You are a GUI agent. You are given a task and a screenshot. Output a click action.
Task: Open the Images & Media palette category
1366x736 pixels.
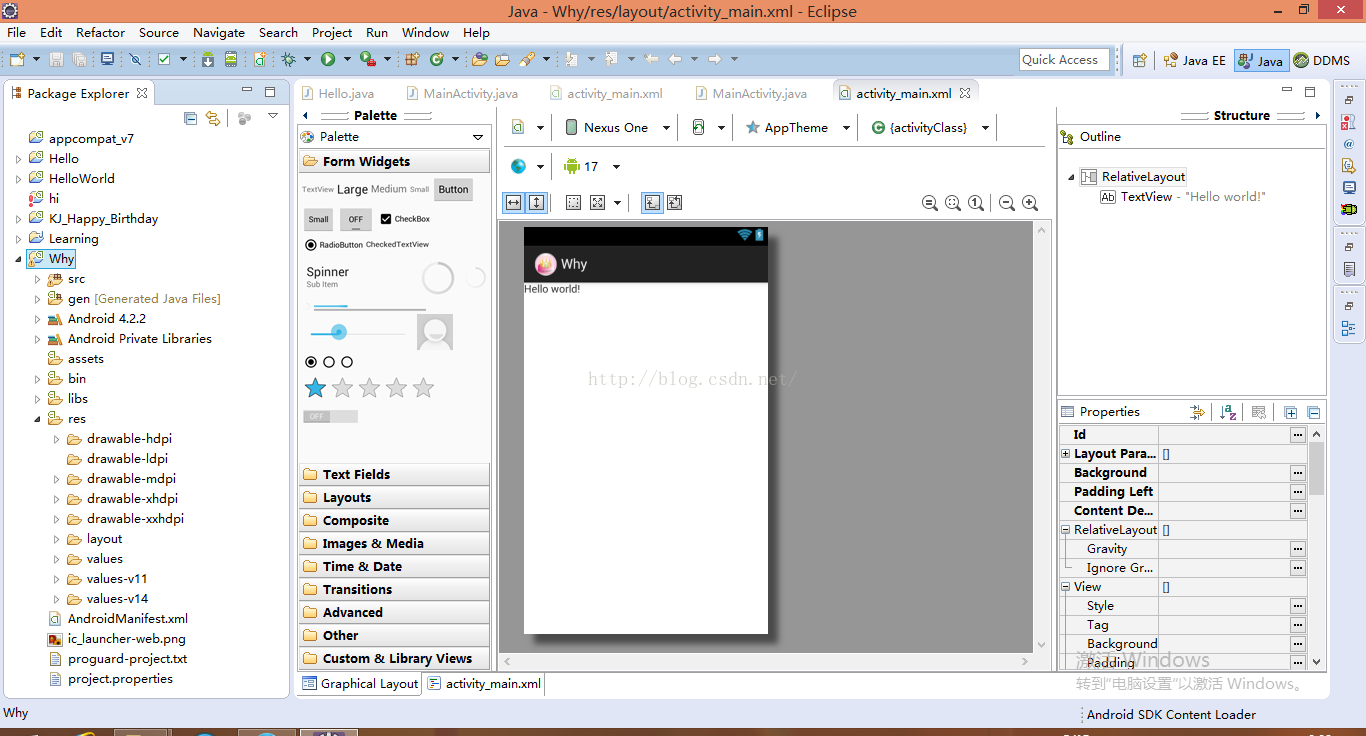click(x=394, y=543)
